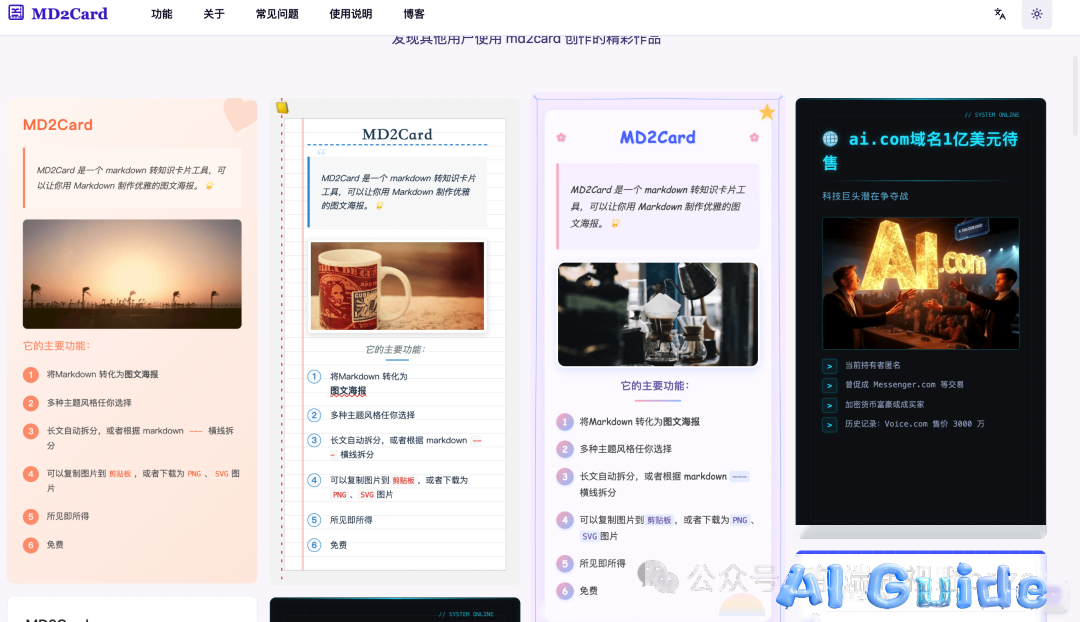This screenshot has height=622, width=1080.
Task: Click purple number 5 bullet on purple card
Action: (x=565, y=563)
